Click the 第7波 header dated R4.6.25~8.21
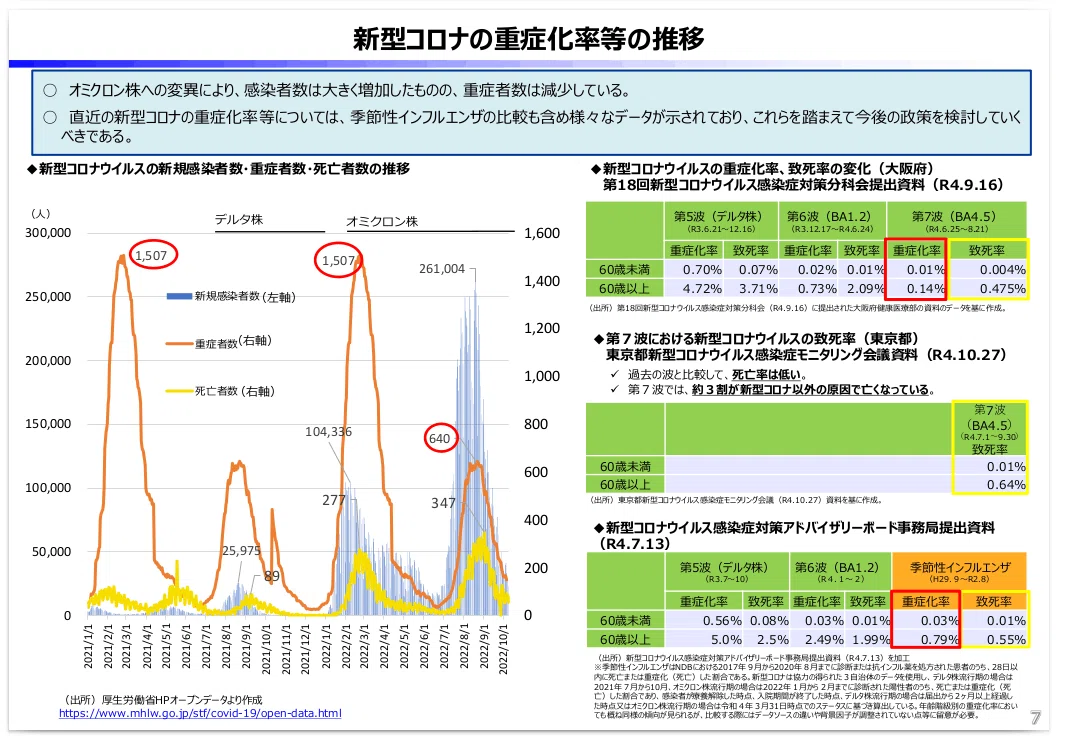1065x741 pixels. click(956, 221)
